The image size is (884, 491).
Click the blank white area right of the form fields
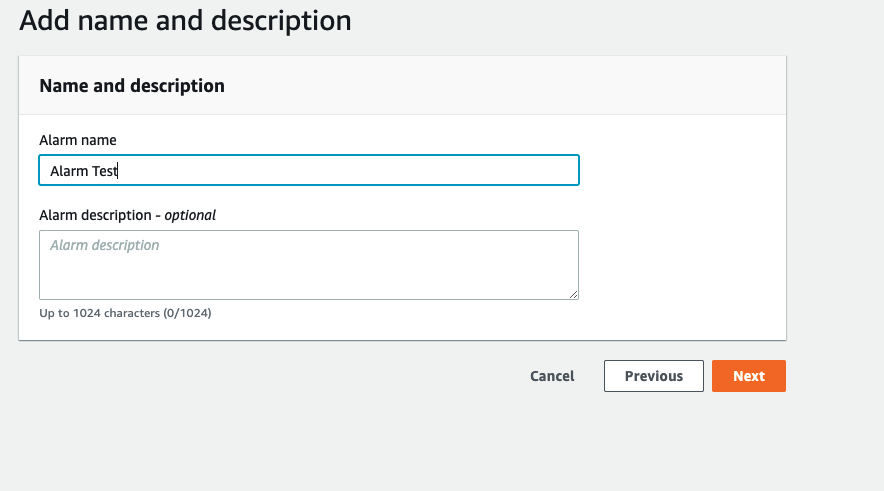point(680,230)
